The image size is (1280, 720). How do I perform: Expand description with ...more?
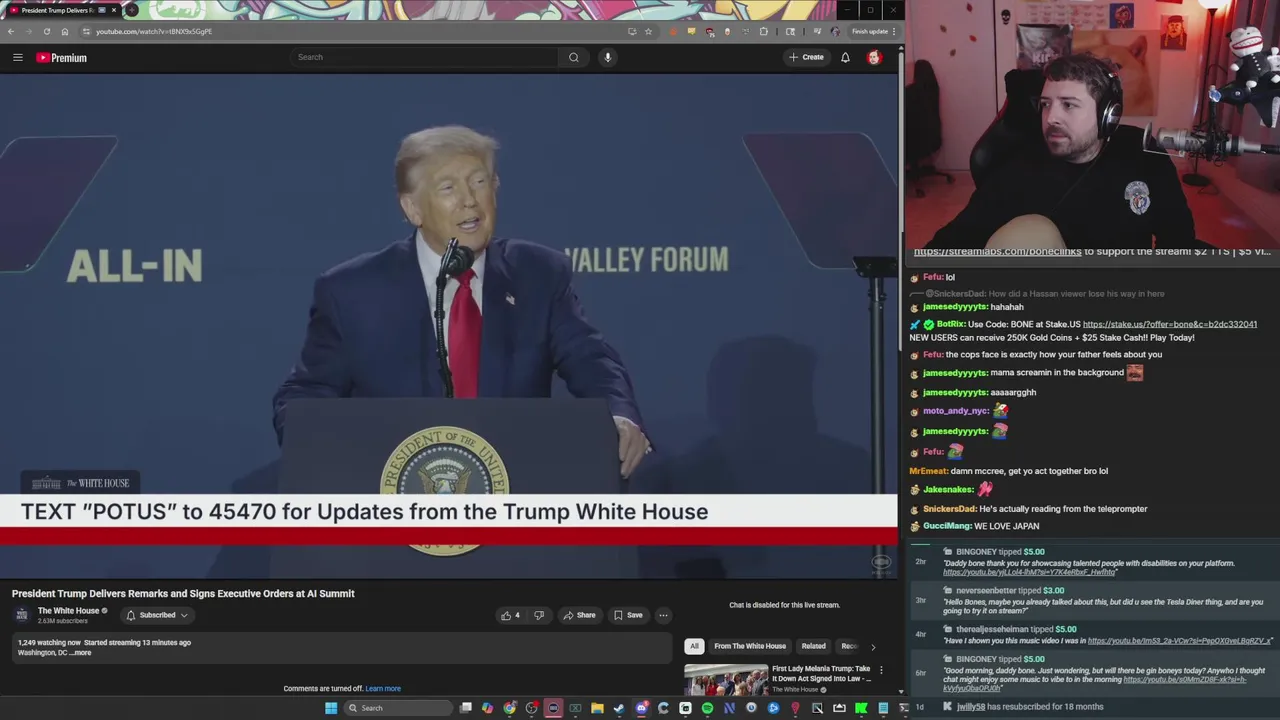80,653
